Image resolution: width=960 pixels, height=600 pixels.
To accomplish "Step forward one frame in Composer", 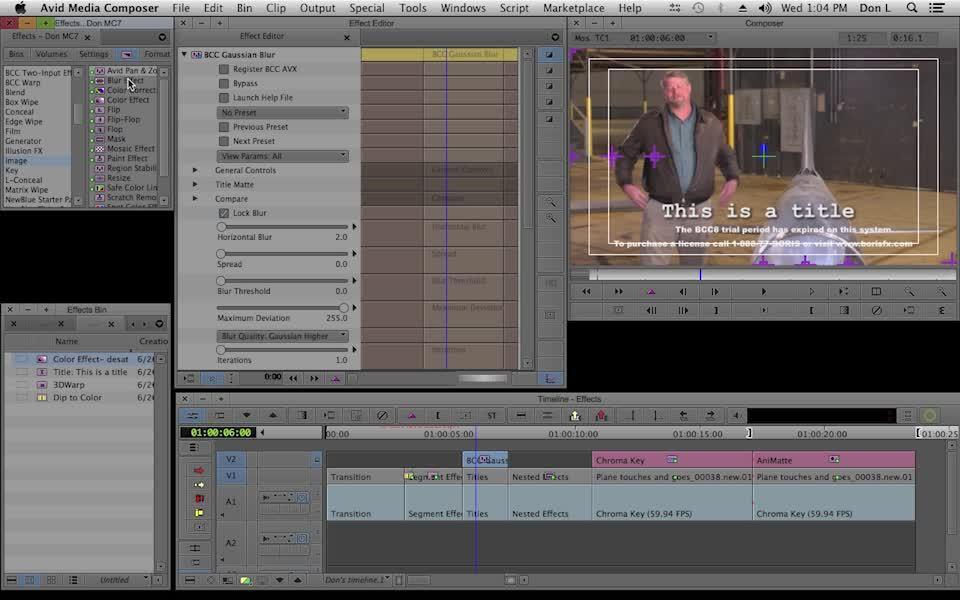I will tap(714, 292).
